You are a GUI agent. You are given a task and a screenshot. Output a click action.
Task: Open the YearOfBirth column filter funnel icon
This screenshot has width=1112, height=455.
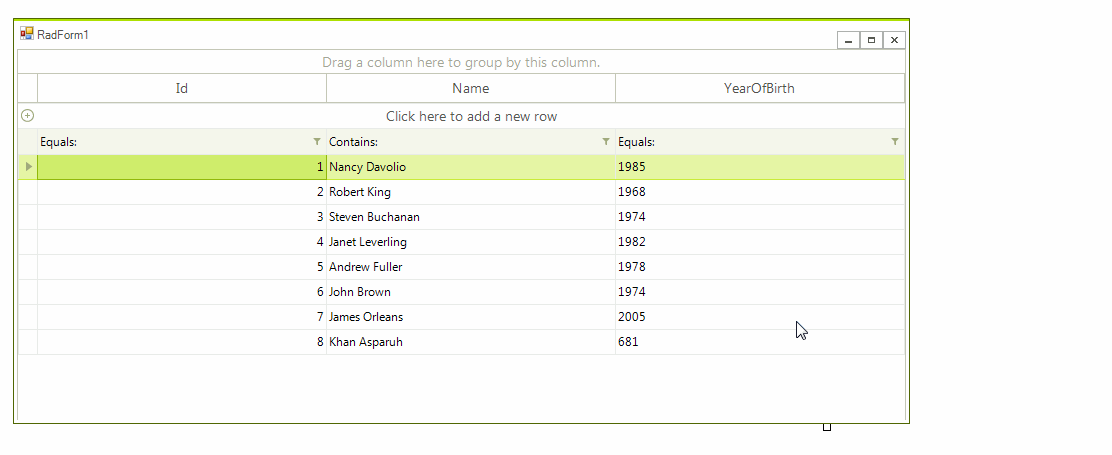coord(895,142)
